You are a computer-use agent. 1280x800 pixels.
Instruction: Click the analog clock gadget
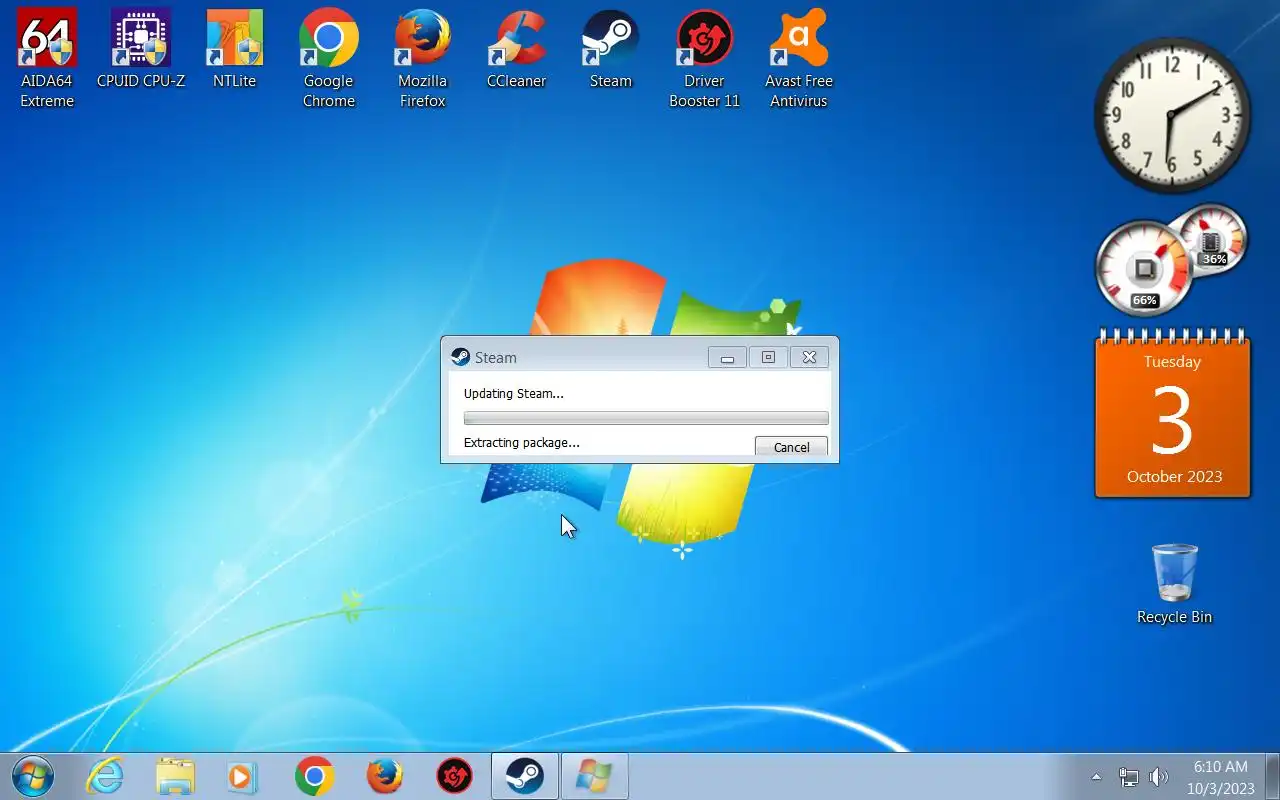click(x=1172, y=114)
